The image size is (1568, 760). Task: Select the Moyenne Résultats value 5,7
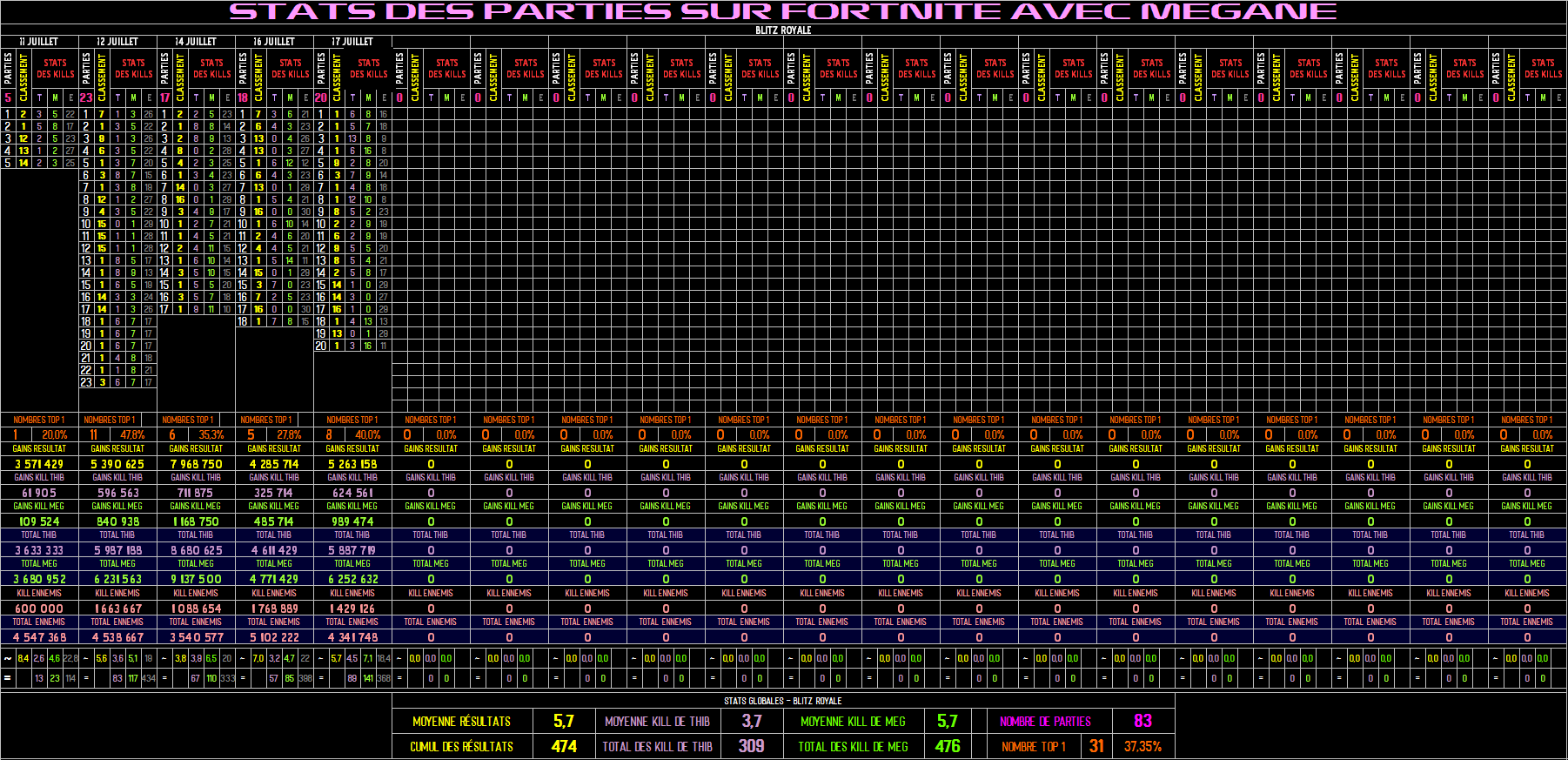[x=564, y=721]
